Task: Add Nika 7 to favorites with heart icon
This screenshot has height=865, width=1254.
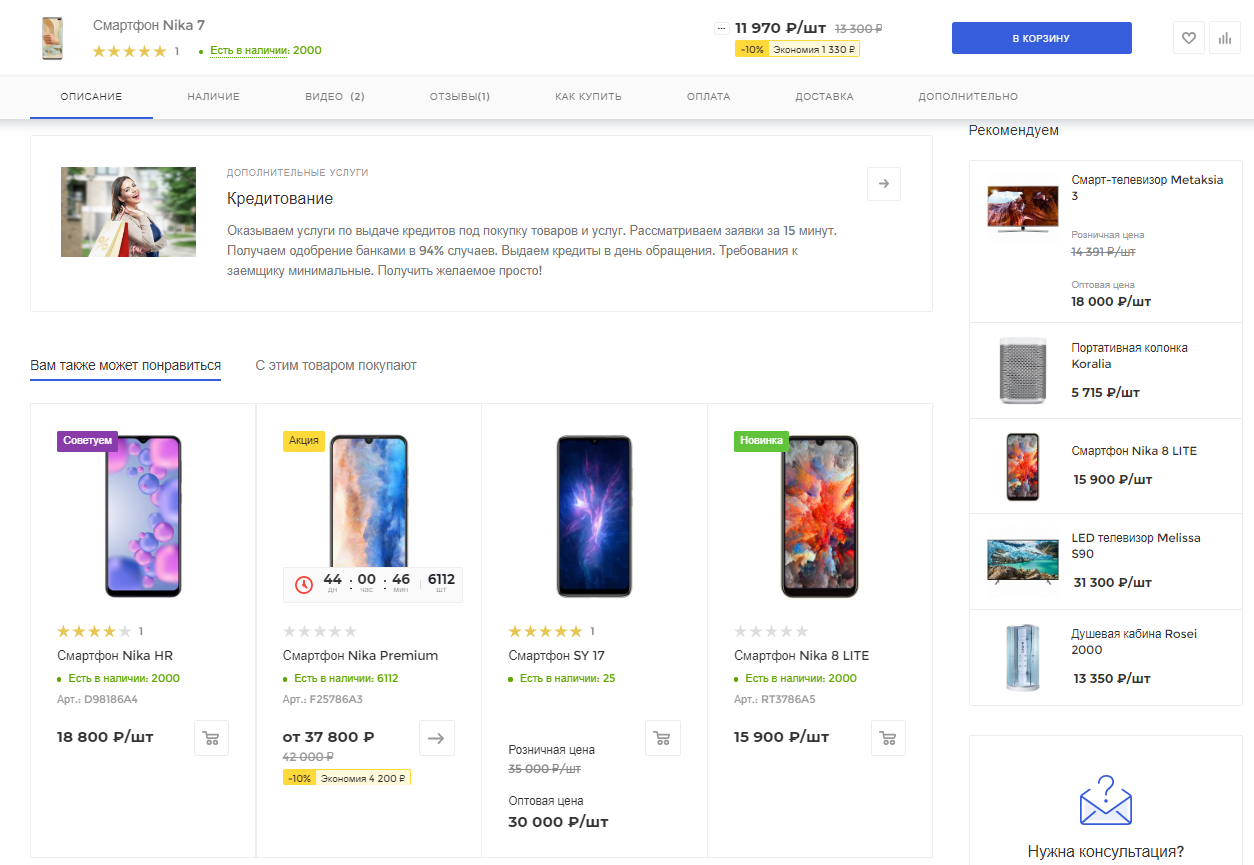Action: pyautogui.click(x=1188, y=38)
